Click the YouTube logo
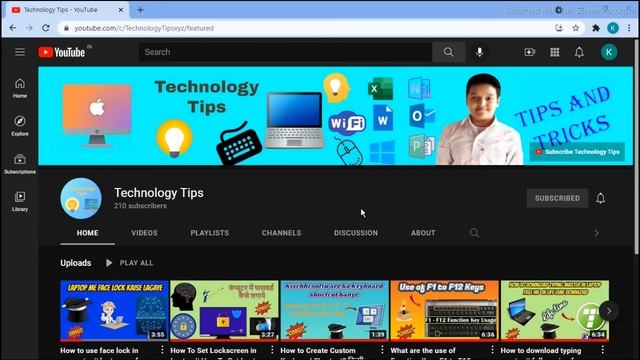Viewport: 640px width, 360px height. click(x=62, y=52)
